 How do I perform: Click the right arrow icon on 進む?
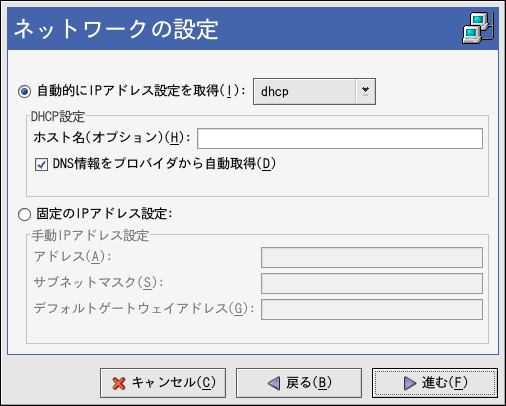click(x=410, y=383)
